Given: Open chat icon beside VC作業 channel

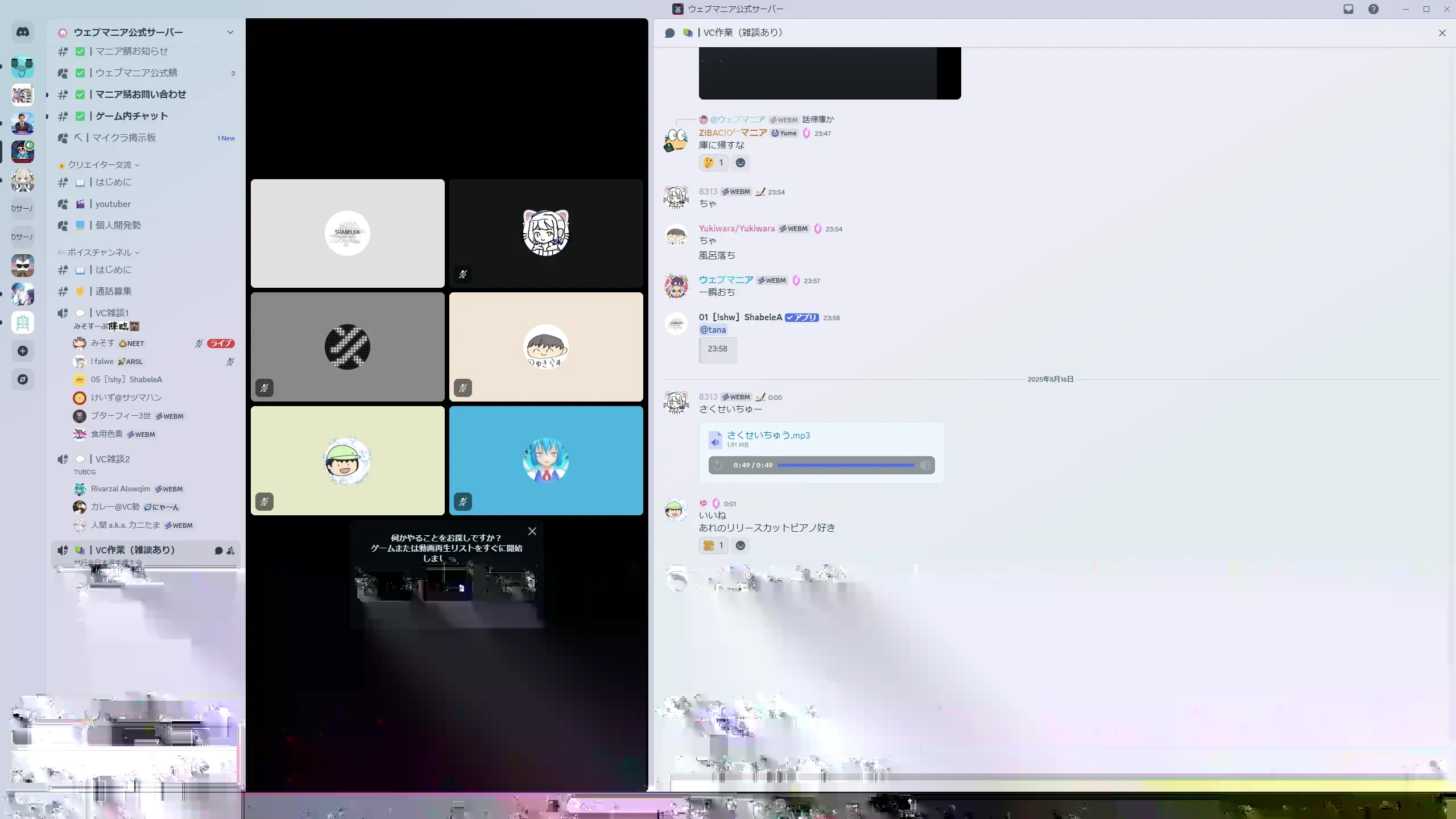Looking at the screenshot, I should coord(218,551).
